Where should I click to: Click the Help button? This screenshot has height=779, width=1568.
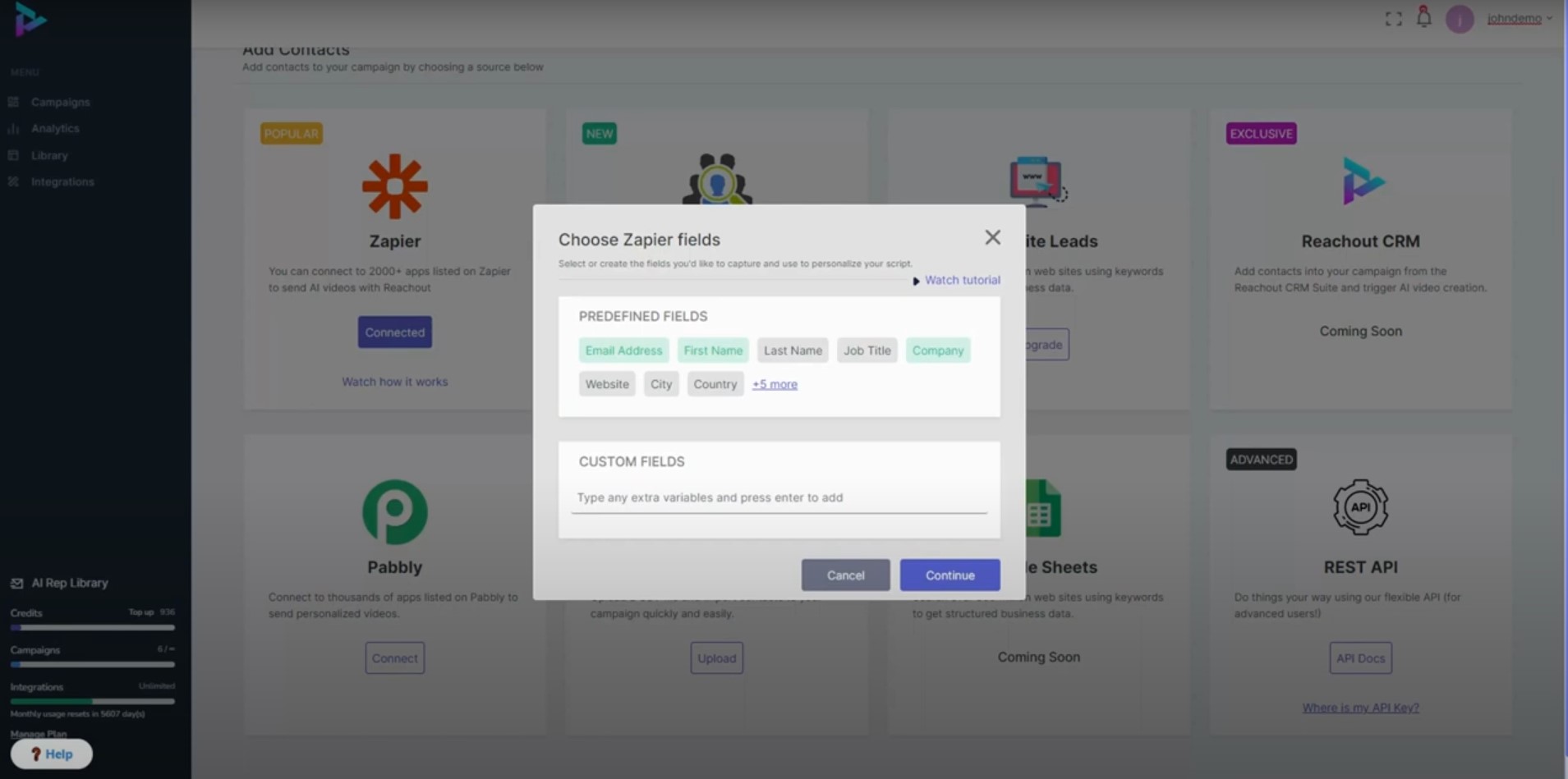(51, 754)
